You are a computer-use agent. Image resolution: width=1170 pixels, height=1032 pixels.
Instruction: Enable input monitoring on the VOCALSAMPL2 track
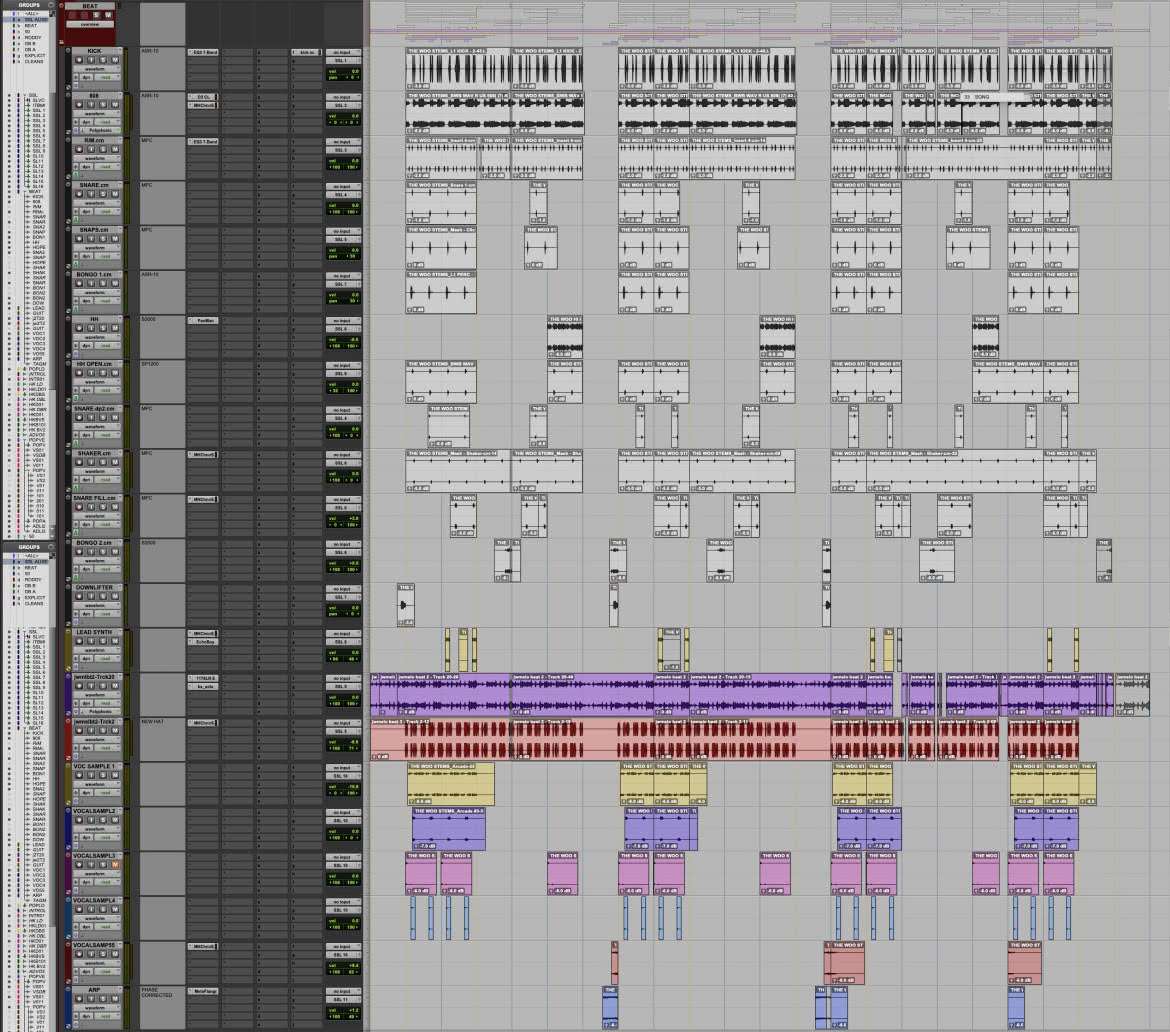pos(91,820)
